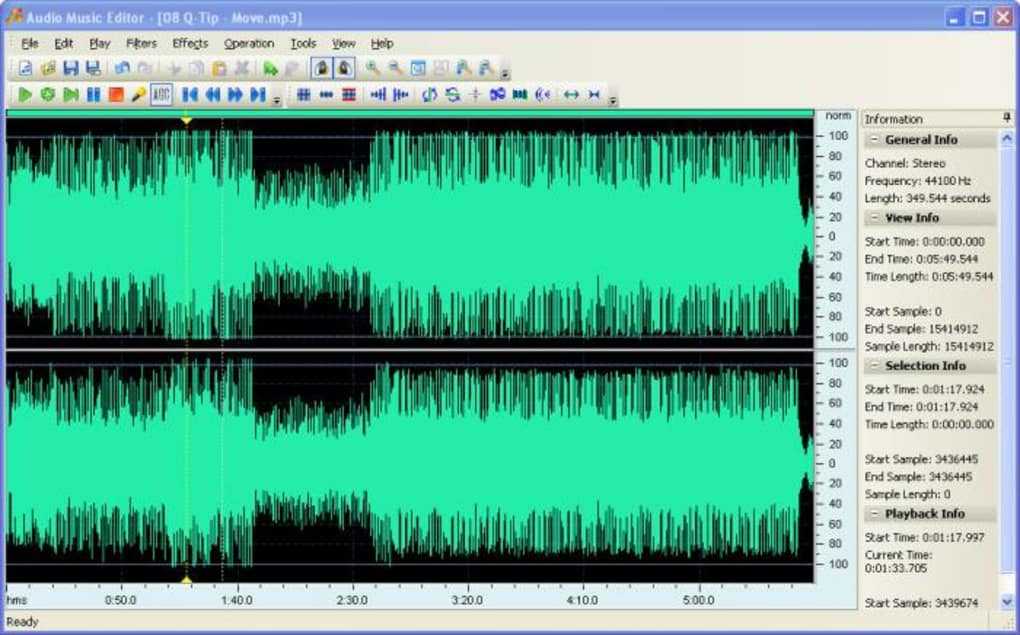
Task: Click the green overview bar above the waveform
Action: point(410,113)
